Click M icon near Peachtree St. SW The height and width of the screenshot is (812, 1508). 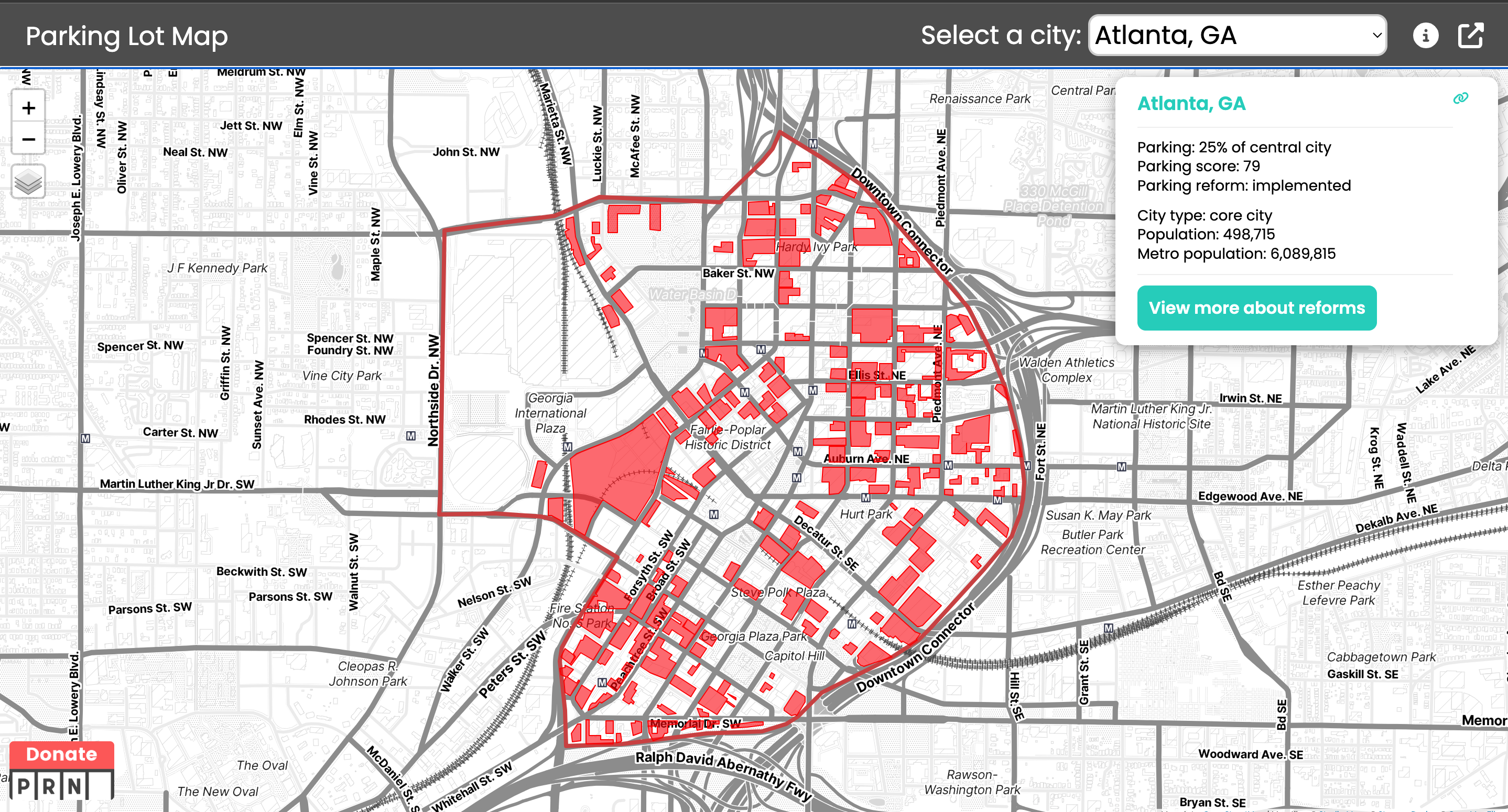point(602,683)
